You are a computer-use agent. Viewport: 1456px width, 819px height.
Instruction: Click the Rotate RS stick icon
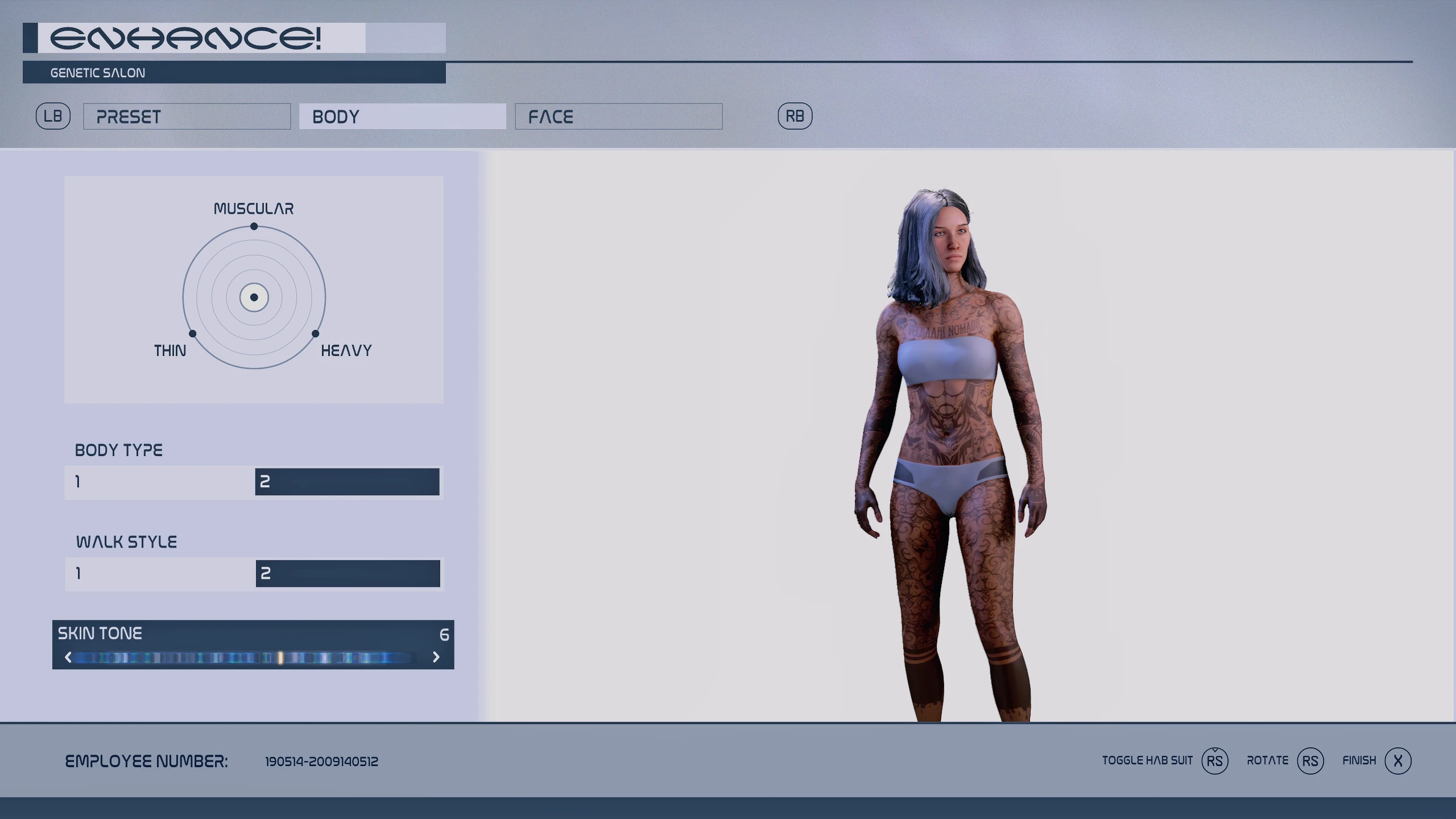pos(1310,761)
